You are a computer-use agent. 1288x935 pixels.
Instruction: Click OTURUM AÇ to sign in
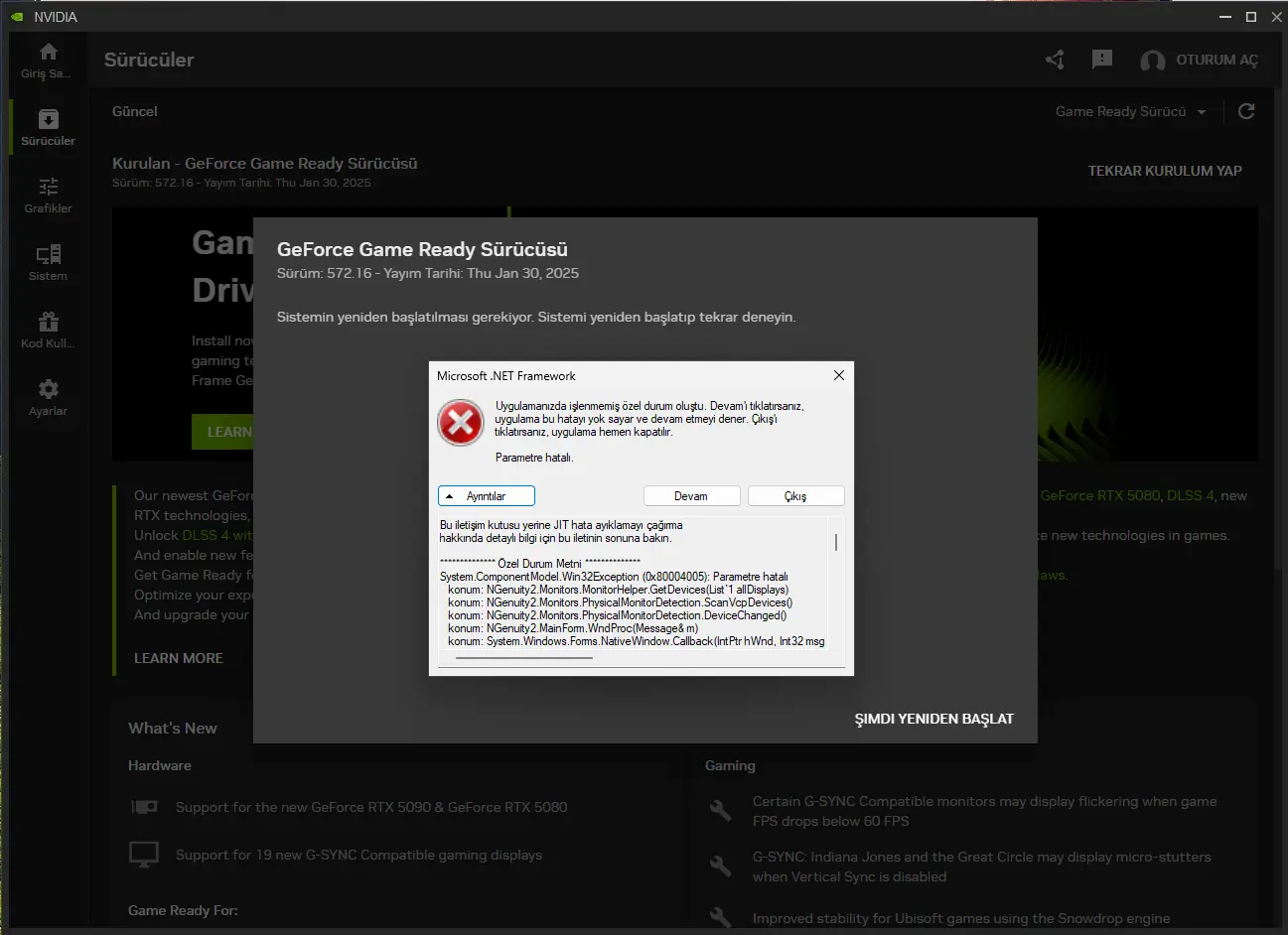click(1216, 60)
